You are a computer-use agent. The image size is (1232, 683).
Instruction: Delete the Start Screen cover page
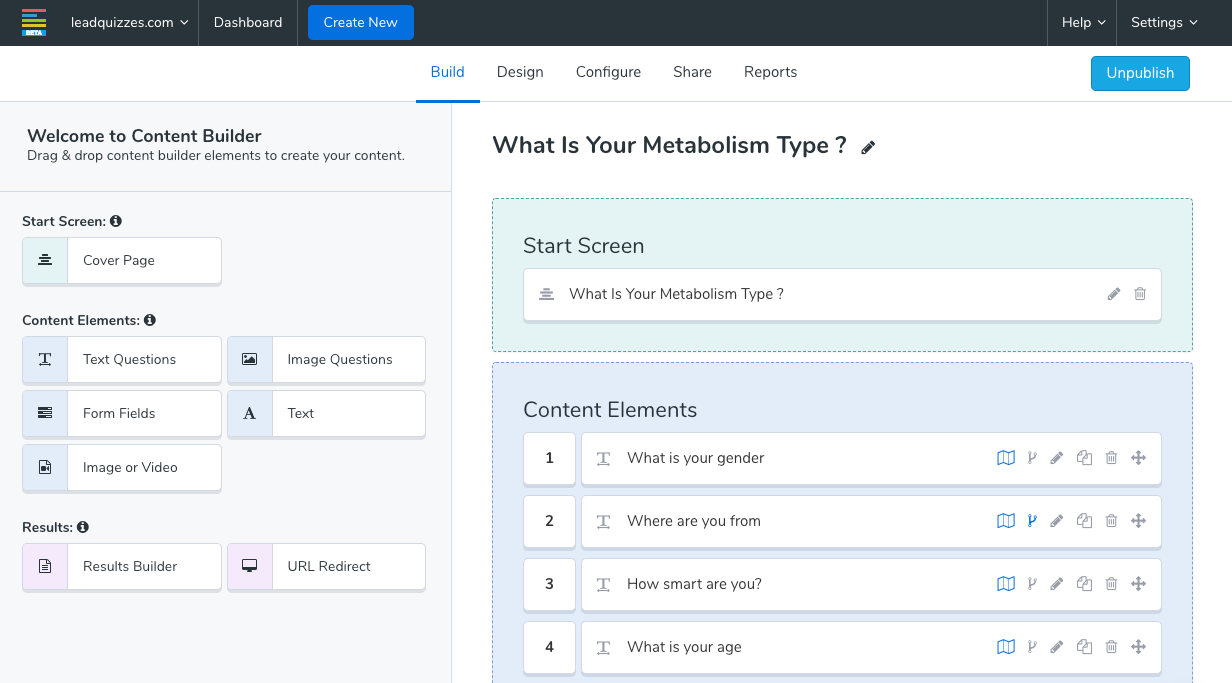(x=1140, y=294)
